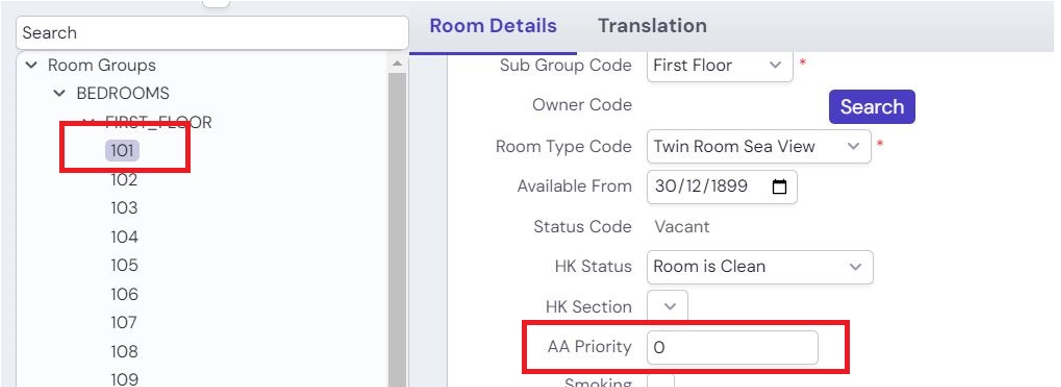Select the Room Details tab

(493, 26)
